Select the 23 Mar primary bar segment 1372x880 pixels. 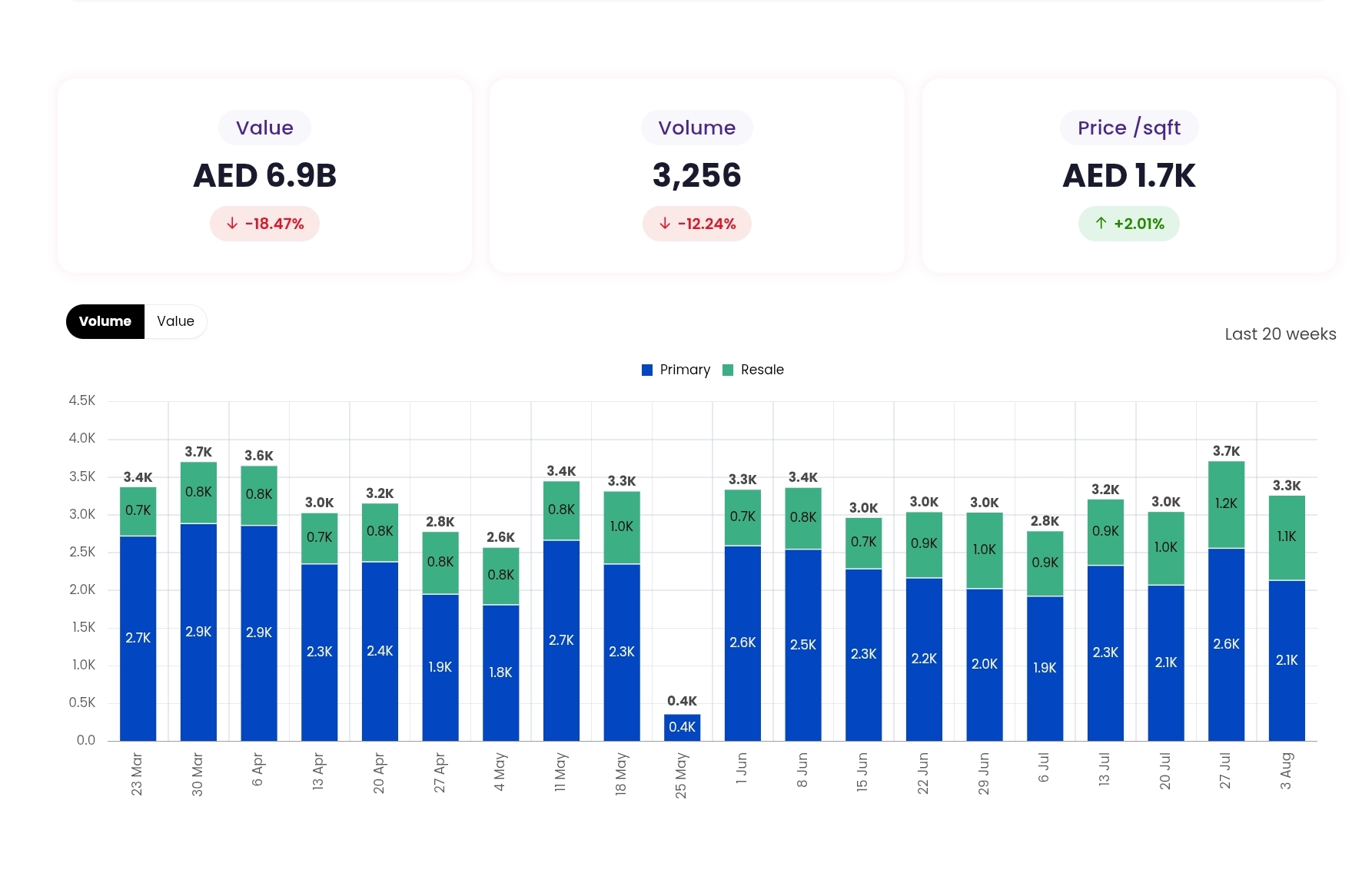coord(138,639)
